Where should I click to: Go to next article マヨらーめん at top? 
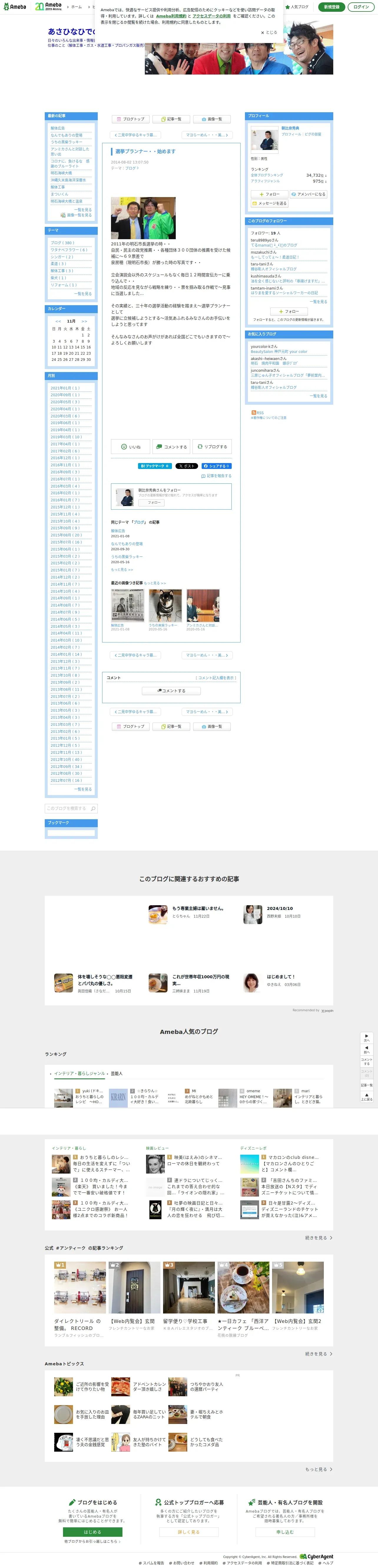pyautogui.click(x=207, y=135)
